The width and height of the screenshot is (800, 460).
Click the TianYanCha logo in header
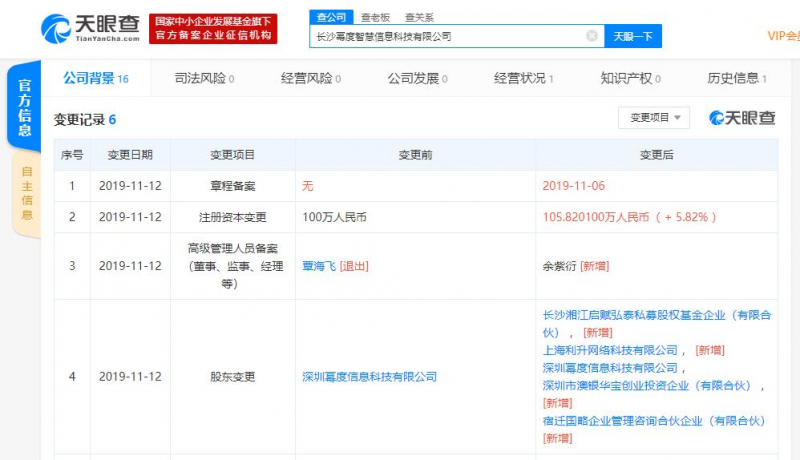[x=90, y=29]
